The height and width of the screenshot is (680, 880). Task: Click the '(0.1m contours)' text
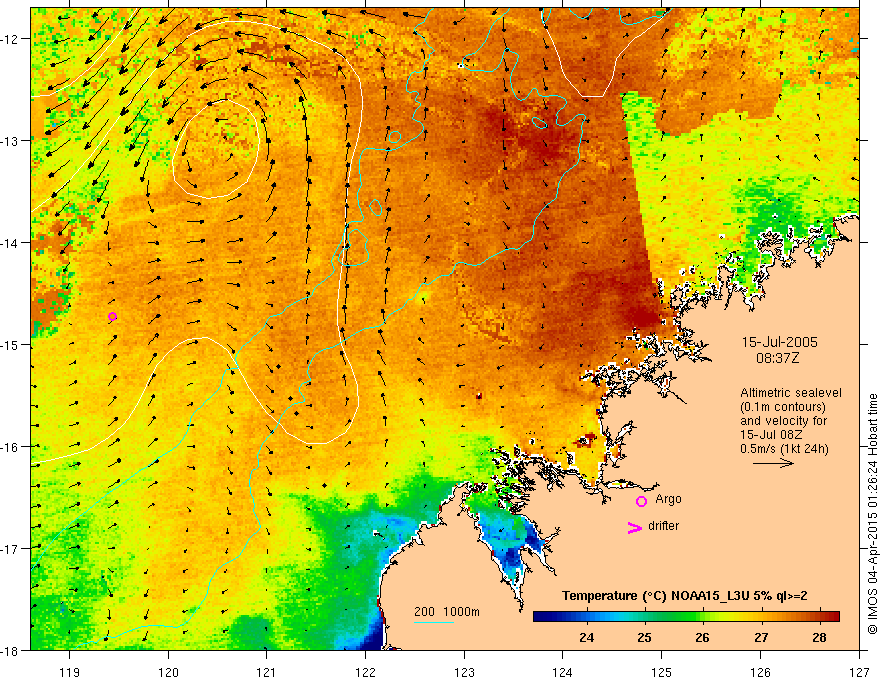pyautogui.click(x=783, y=407)
